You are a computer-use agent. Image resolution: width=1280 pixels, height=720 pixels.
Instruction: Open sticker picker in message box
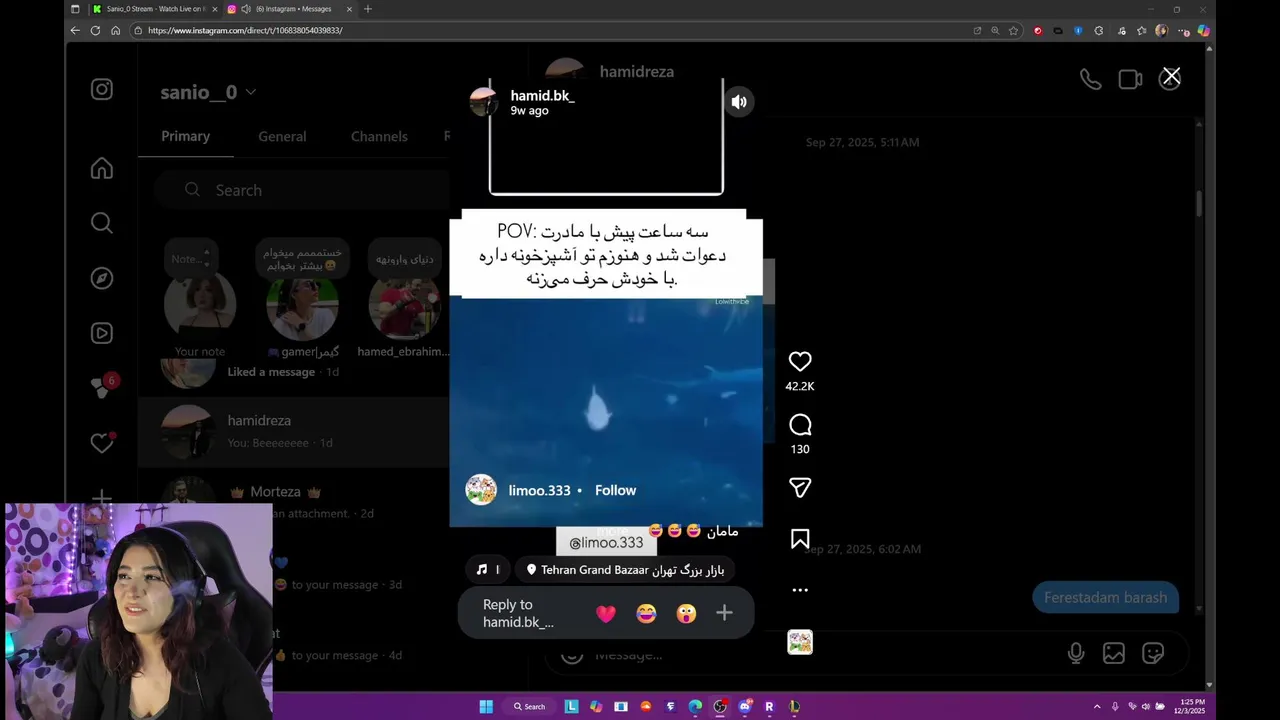coord(1153,654)
